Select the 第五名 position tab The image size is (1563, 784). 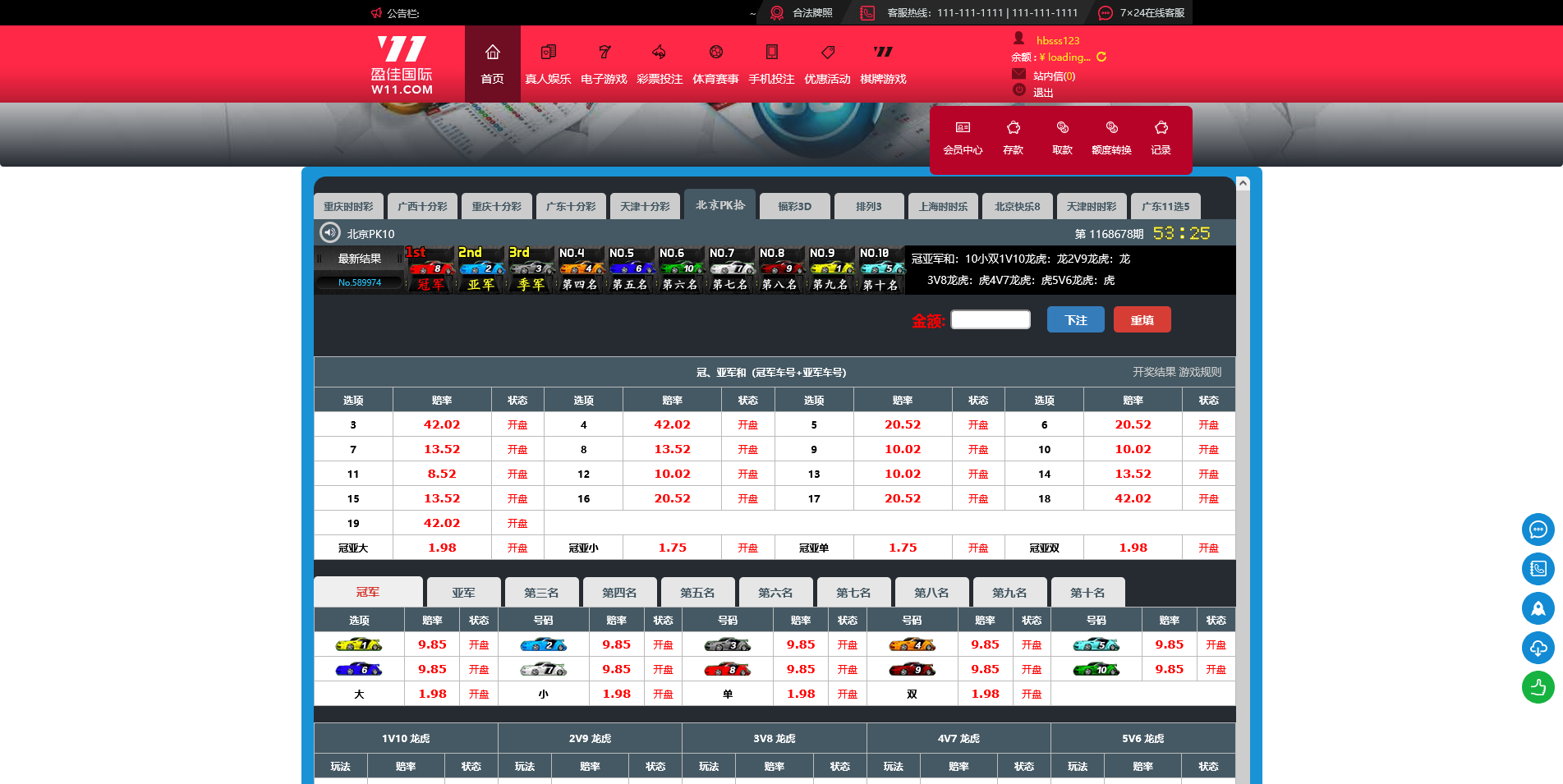click(x=697, y=592)
